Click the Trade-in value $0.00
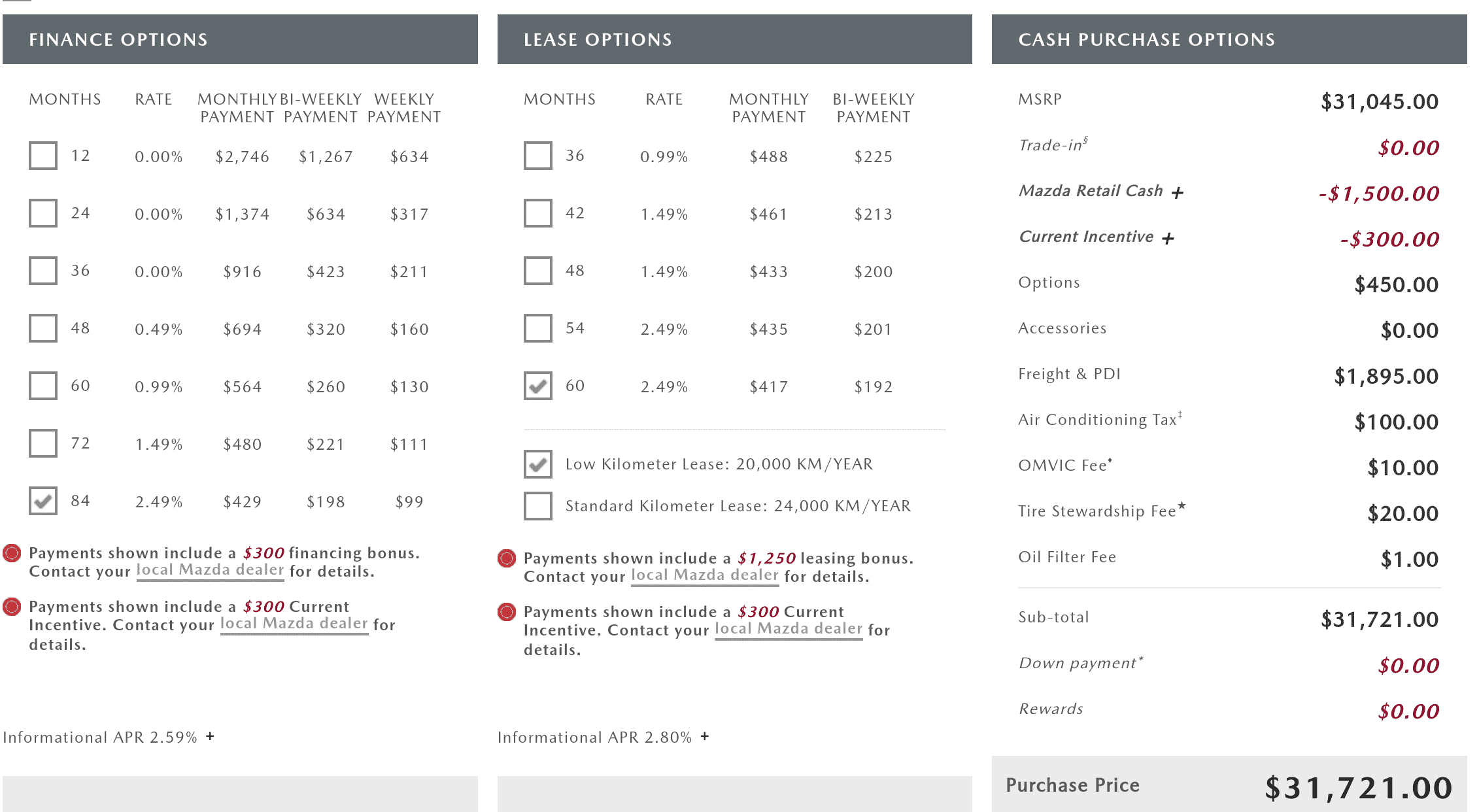Image resolution: width=1479 pixels, height=812 pixels. click(x=1408, y=148)
